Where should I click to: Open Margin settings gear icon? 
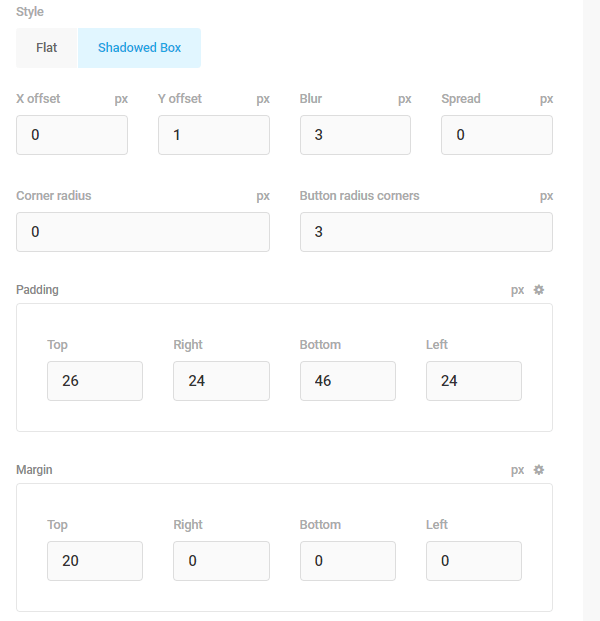coord(539,470)
